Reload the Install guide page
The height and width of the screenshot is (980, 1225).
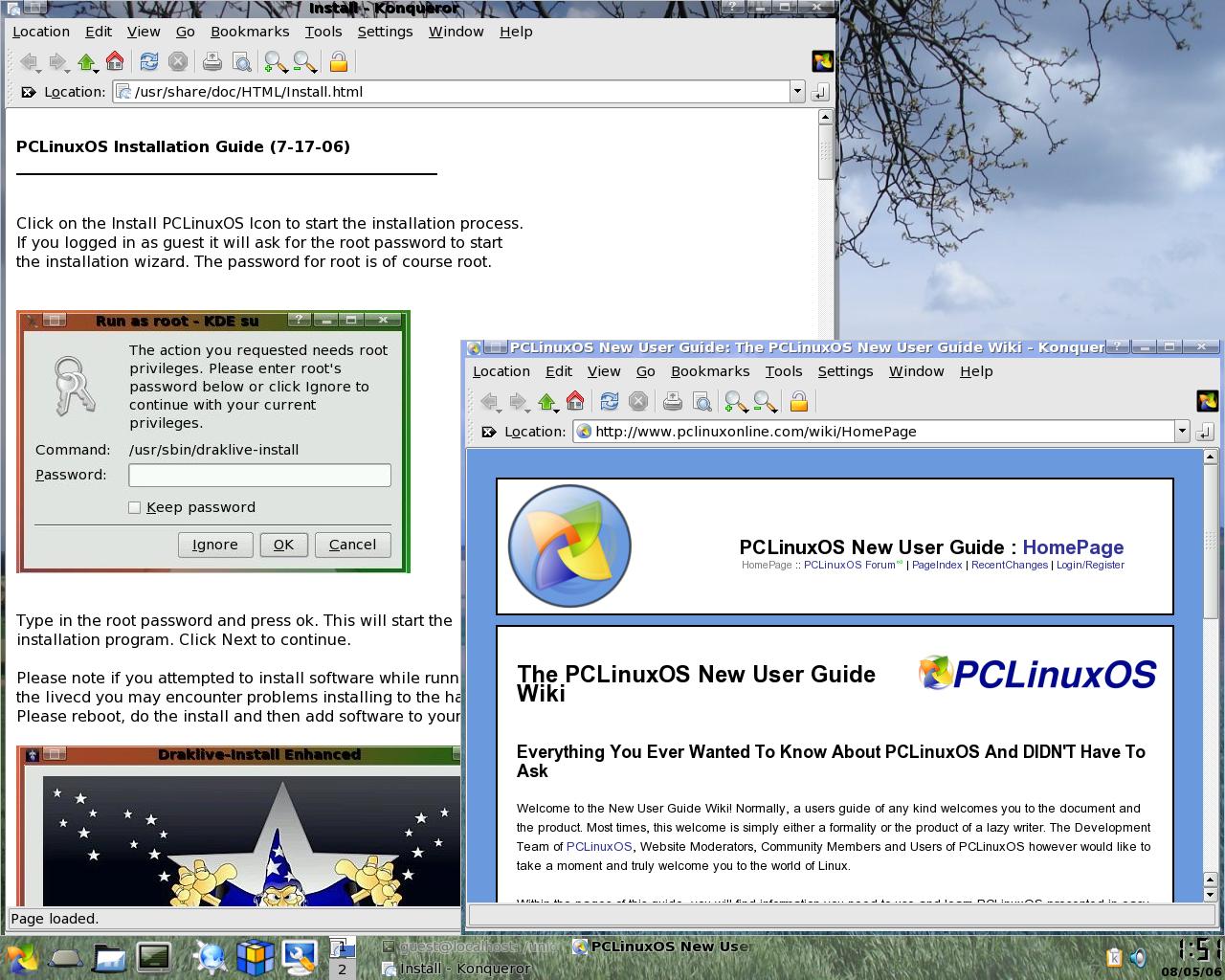pyautogui.click(x=148, y=62)
